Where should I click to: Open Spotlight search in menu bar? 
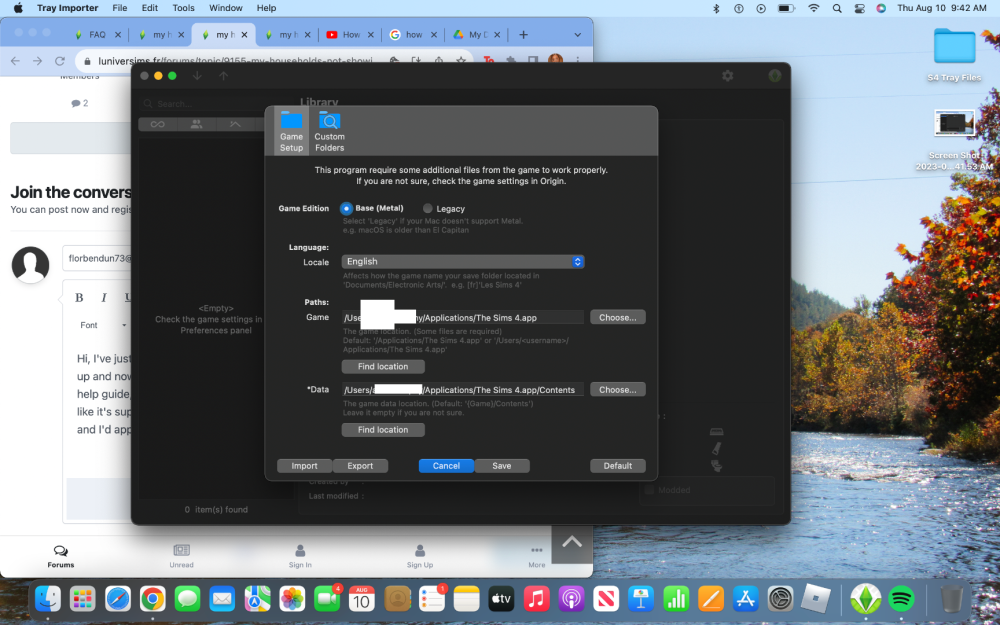(x=837, y=8)
